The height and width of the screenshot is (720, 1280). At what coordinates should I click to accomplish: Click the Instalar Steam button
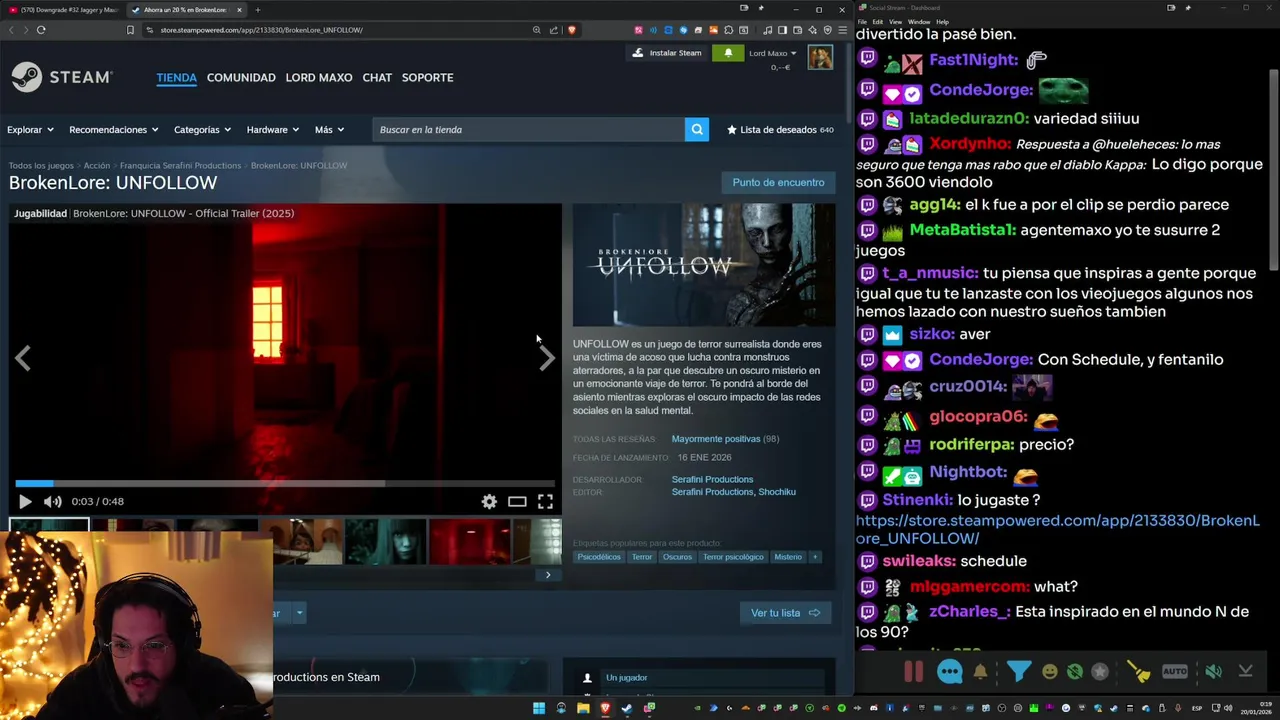click(x=667, y=53)
